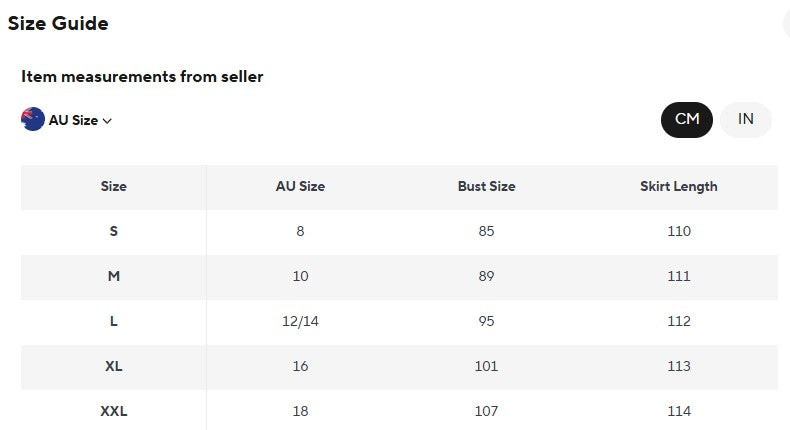
Task: Click Item measurements from seller heading
Action: coord(142,77)
